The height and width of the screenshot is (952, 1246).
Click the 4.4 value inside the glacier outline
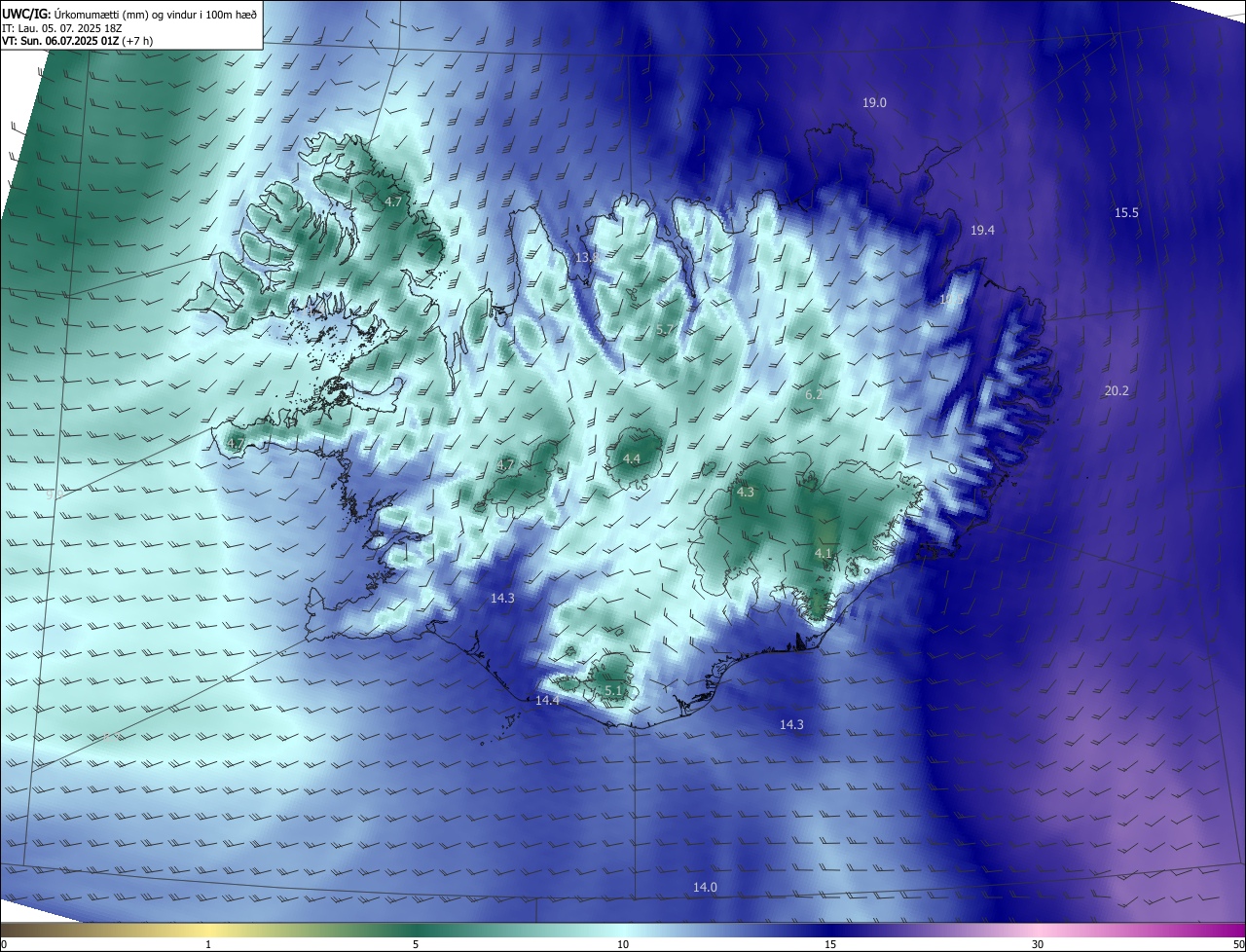coord(631,458)
